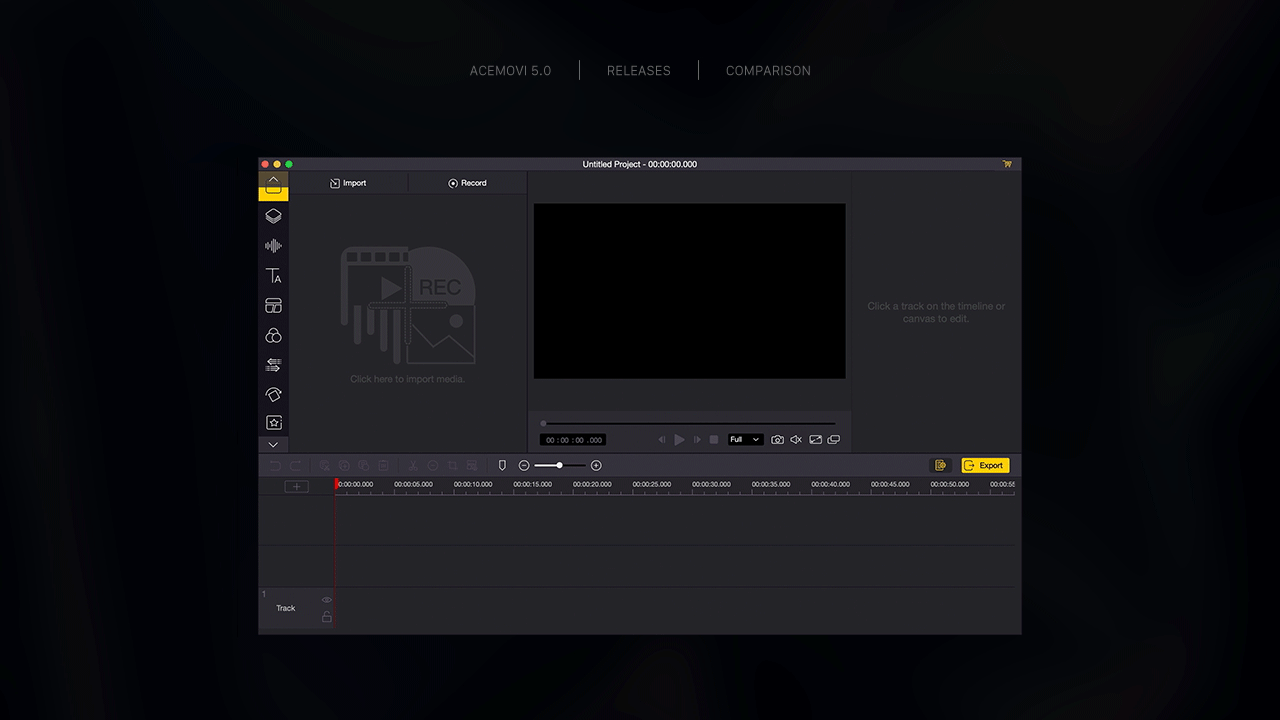The width and height of the screenshot is (1280, 720).
Task: Open the Text sidebar icon
Action: (x=273, y=276)
